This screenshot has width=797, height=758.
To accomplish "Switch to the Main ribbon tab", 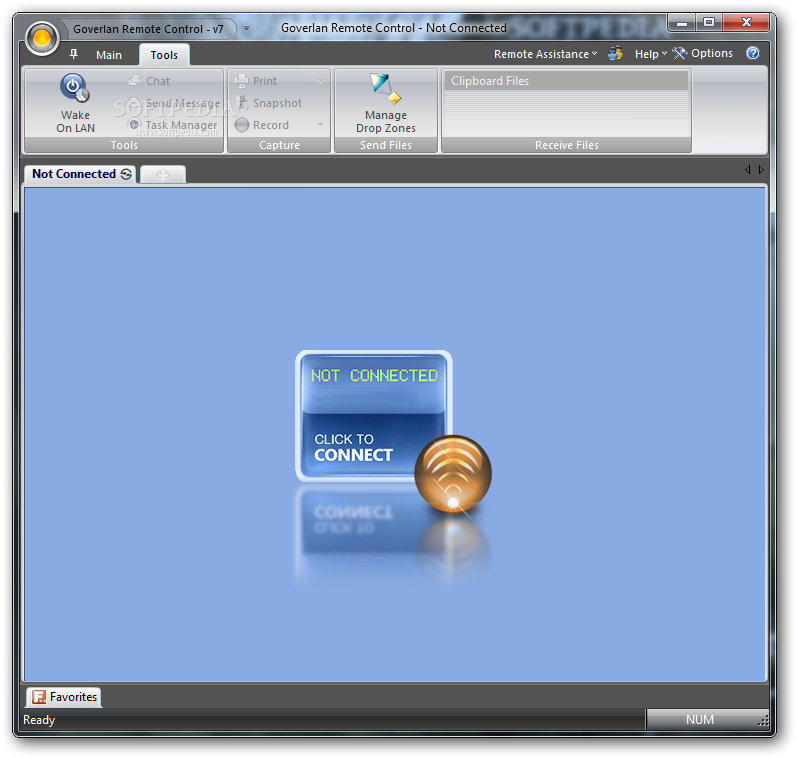I will 109,55.
